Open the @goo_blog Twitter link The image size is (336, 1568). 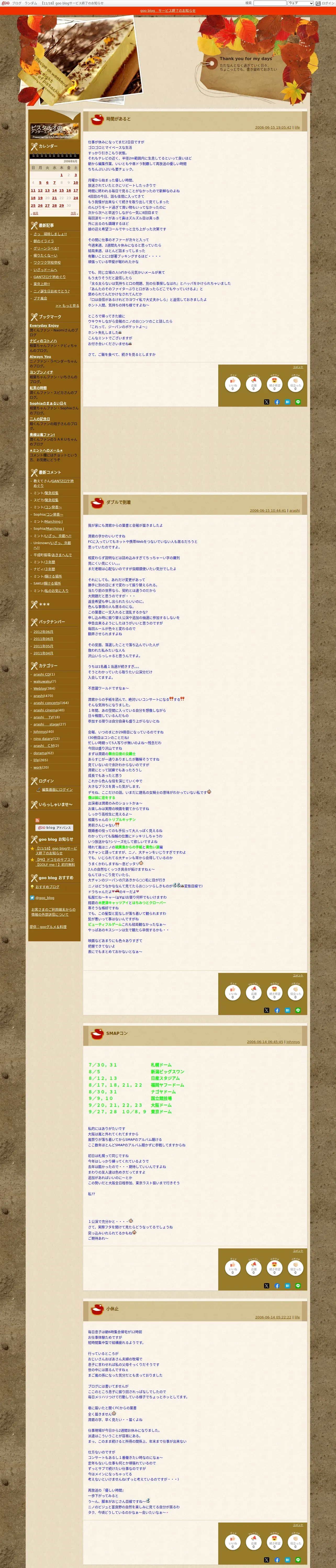[44, 898]
